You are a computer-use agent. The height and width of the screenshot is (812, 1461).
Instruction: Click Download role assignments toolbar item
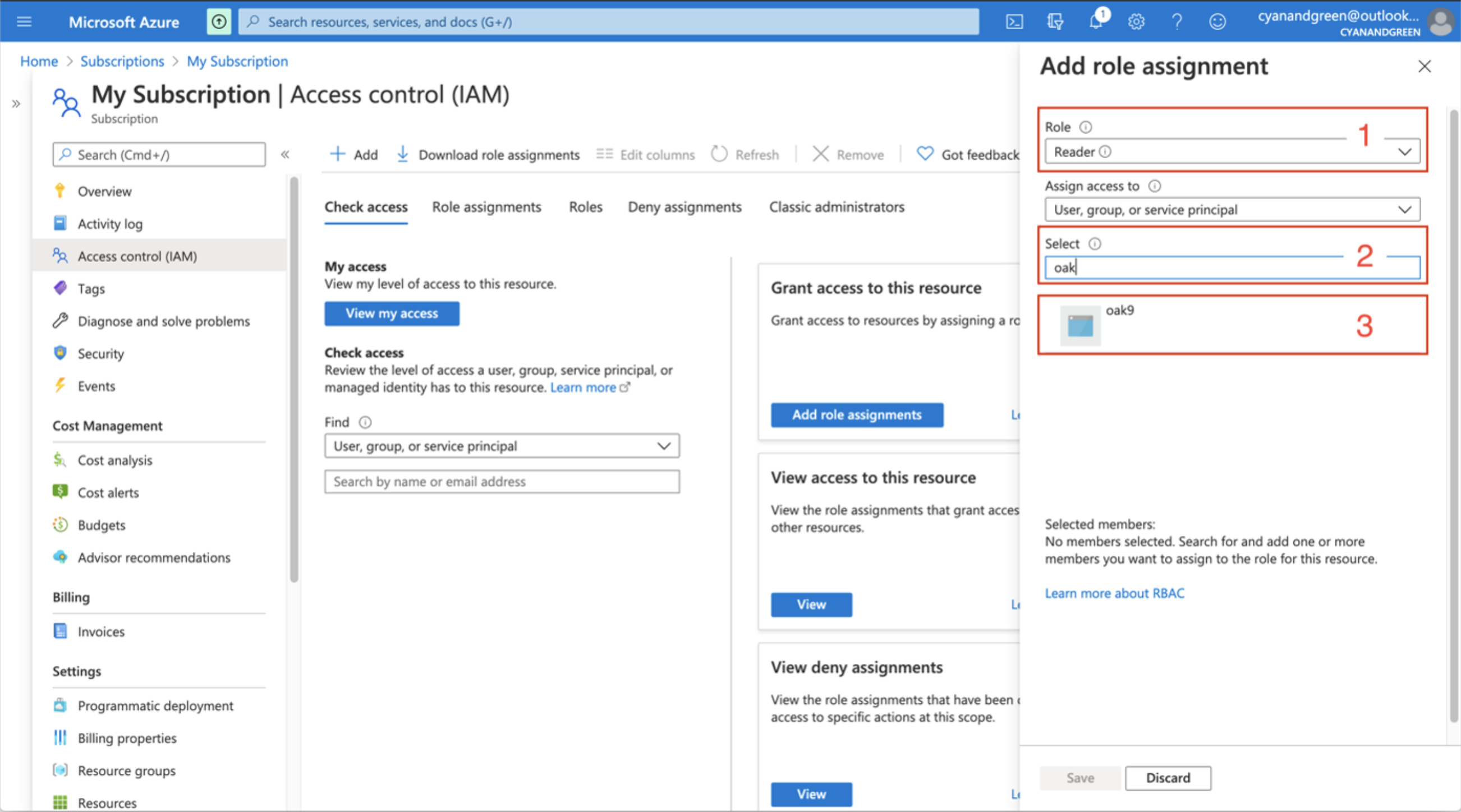click(488, 154)
